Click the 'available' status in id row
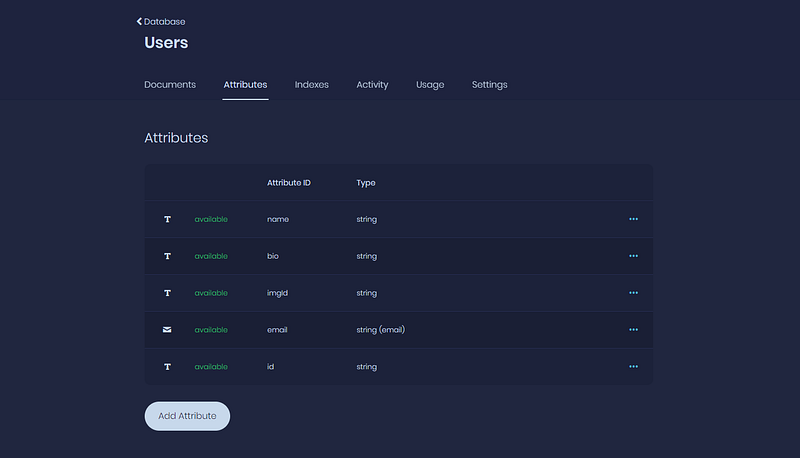Screen dimensions: 800x458 click(211, 366)
